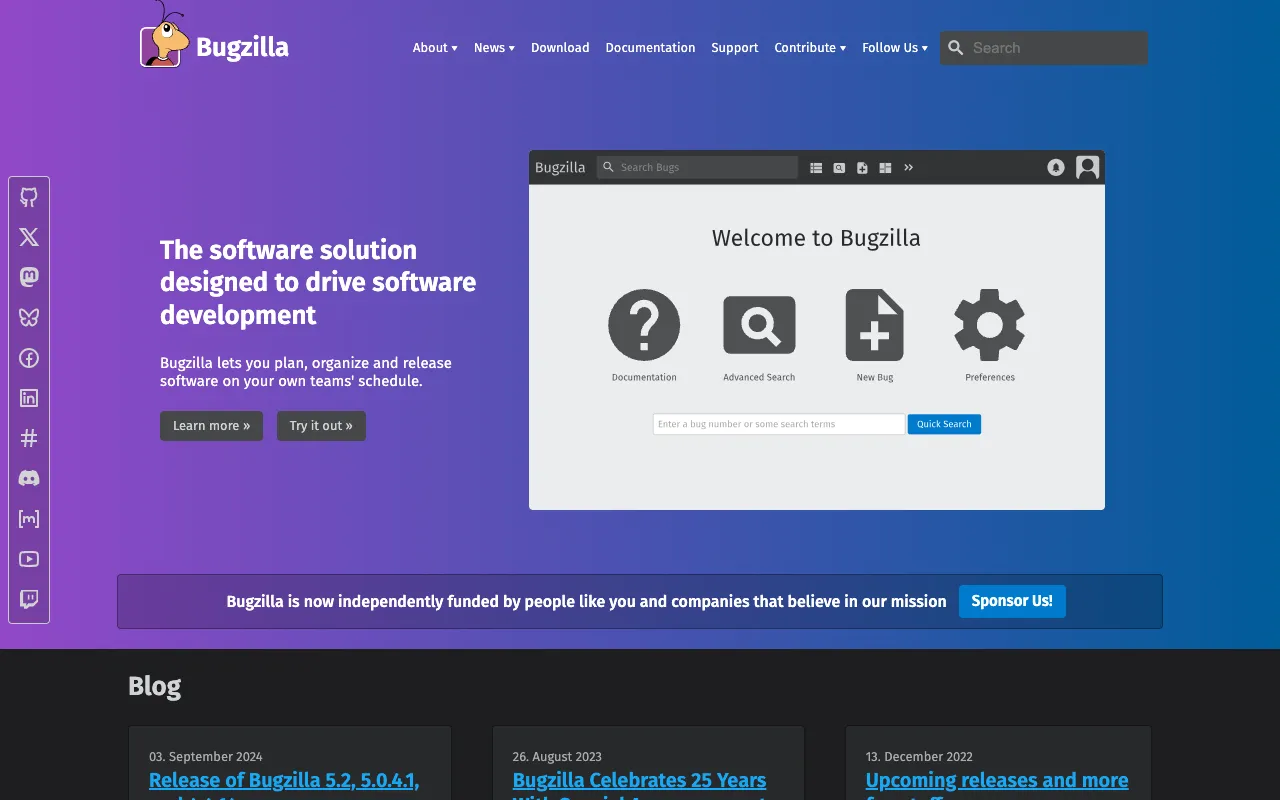Open the Matrix chat icon
Viewport: 1280px width, 800px height.
(x=29, y=518)
